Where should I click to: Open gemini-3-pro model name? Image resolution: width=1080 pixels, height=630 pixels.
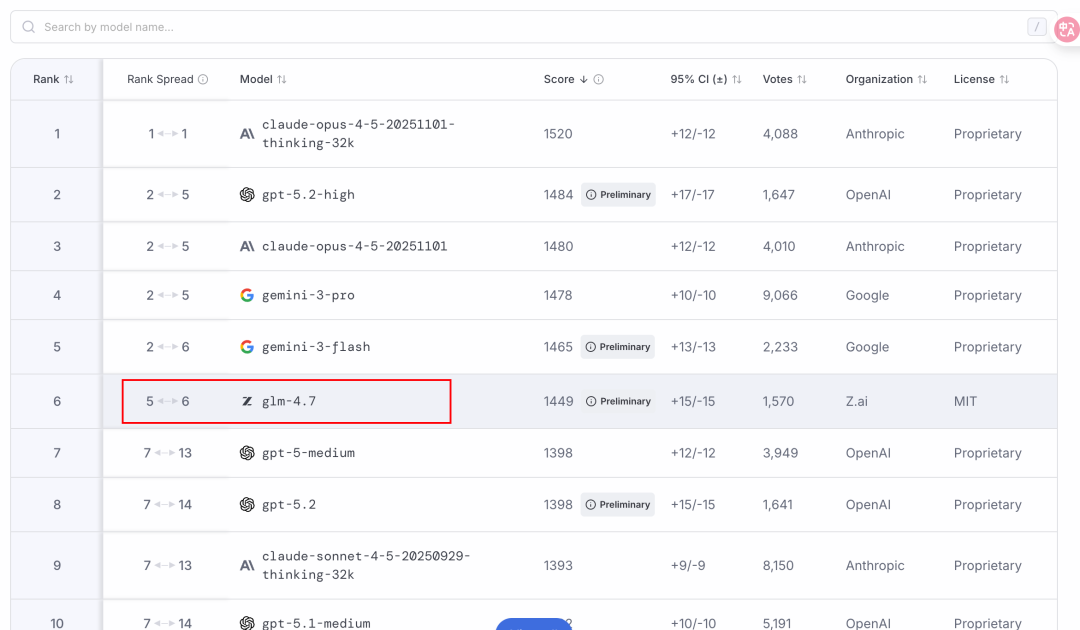pos(308,295)
